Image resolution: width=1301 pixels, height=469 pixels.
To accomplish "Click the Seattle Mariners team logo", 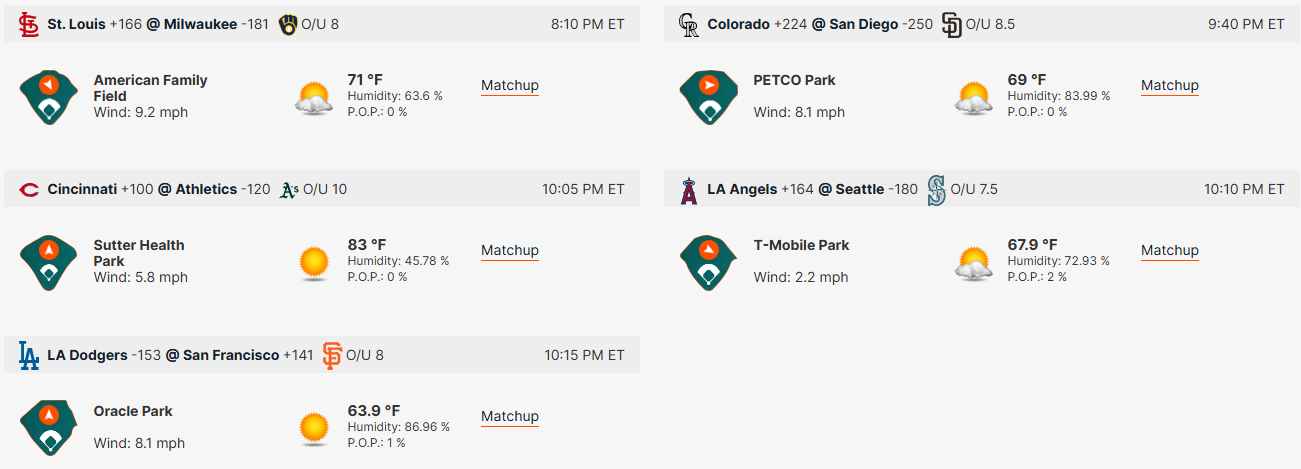I will [937, 190].
